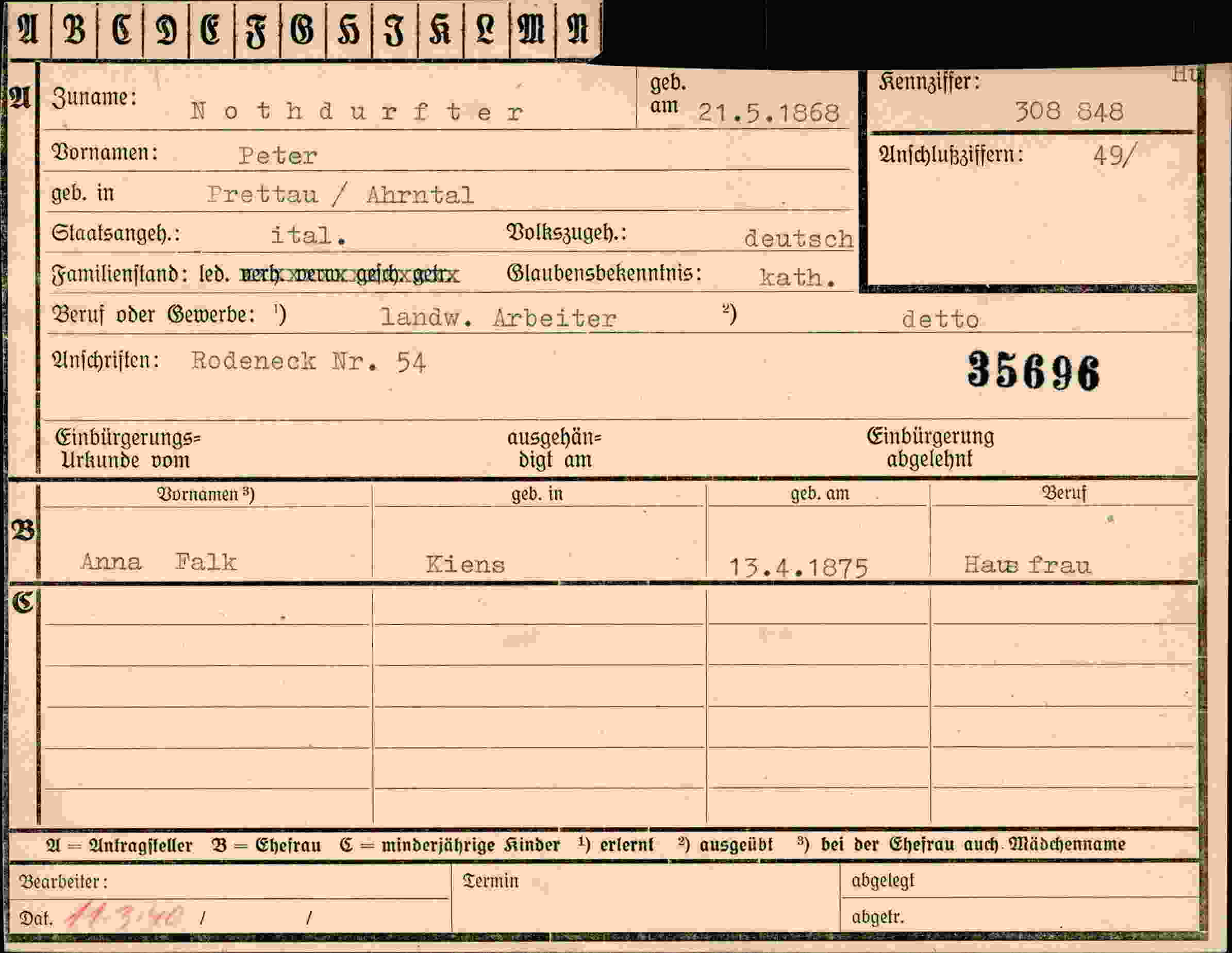Screen dimensions: 1232x953
Task: Click section marker C at left
Action: coord(23,602)
